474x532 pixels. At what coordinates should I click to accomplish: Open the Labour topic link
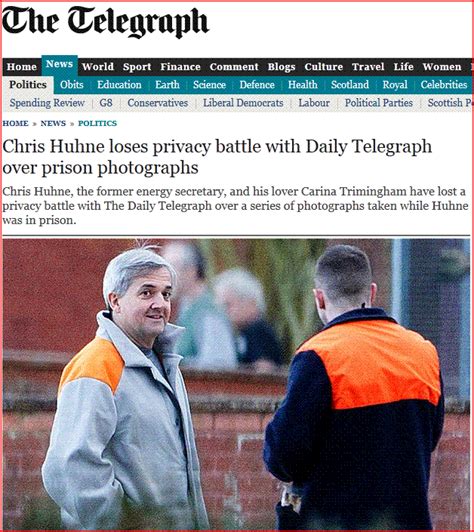[x=314, y=103]
